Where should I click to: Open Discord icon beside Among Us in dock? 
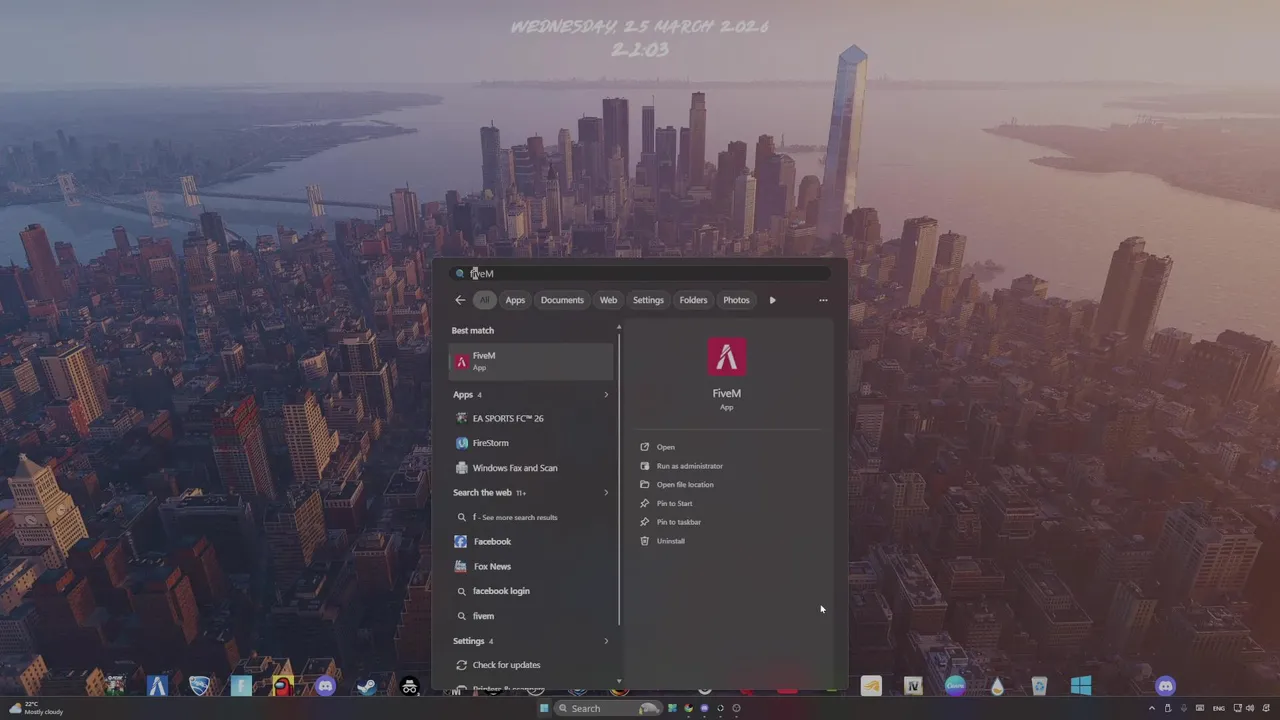tap(325, 686)
